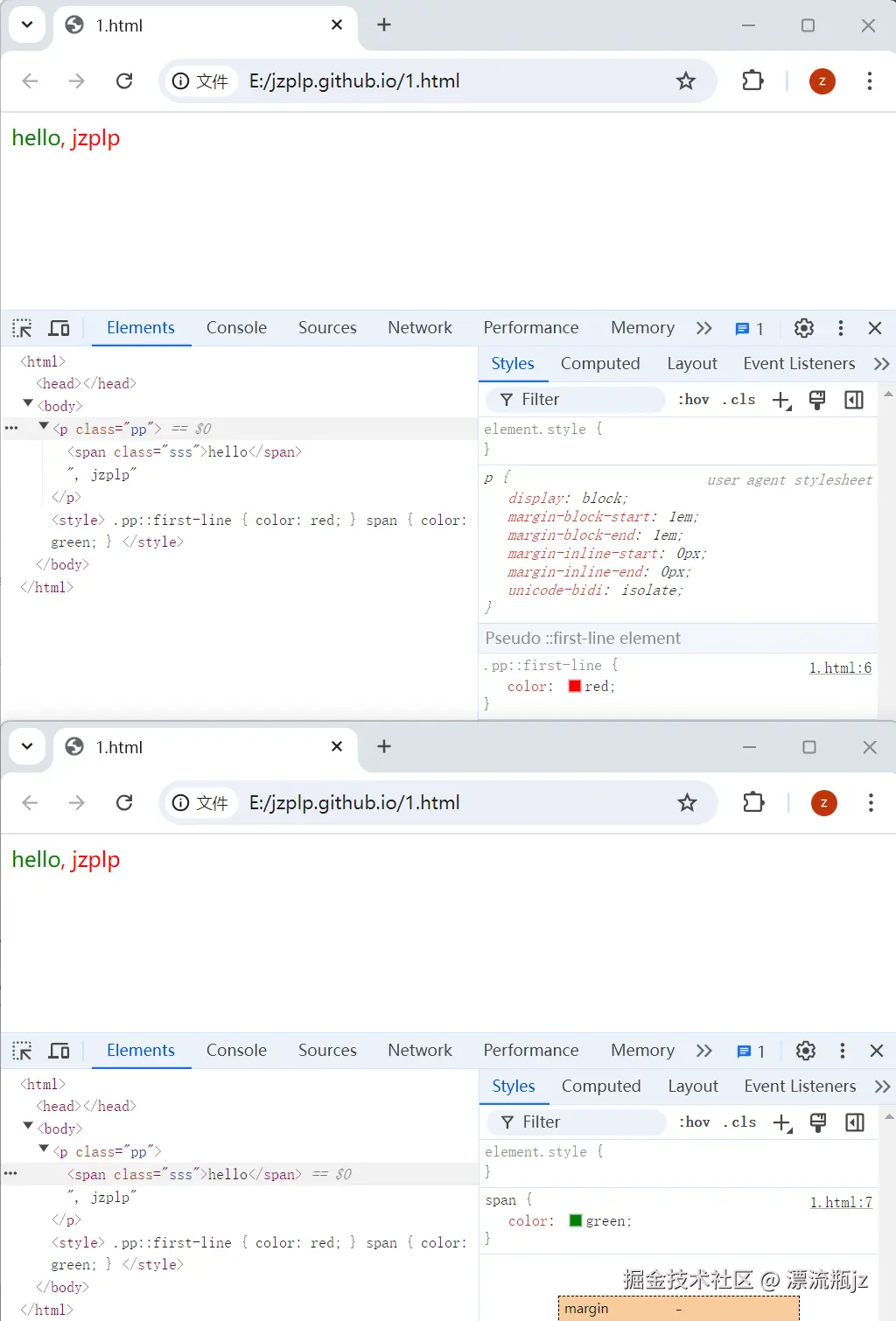The width and height of the screenshot is (896, 1321).
Task: Open profile avatar in top browser window
Action: point(822,81)
